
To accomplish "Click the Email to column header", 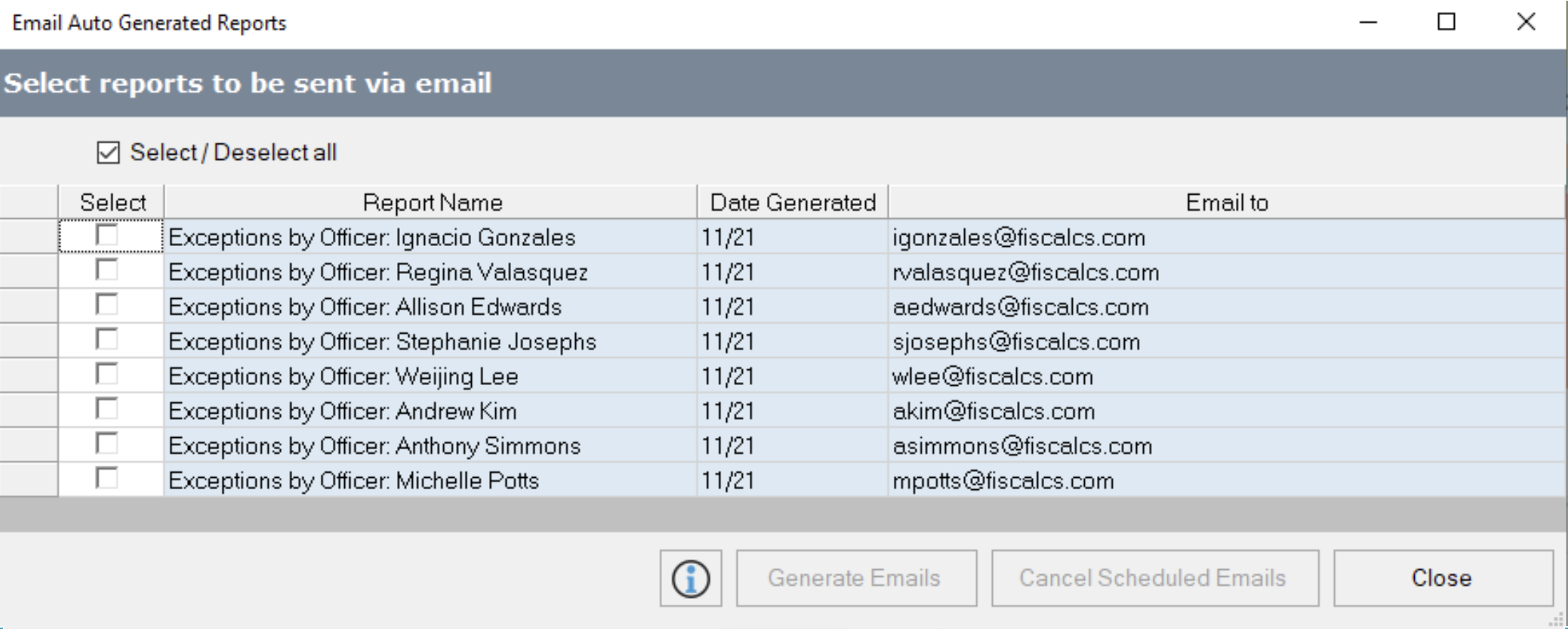I will [1226, 203].
